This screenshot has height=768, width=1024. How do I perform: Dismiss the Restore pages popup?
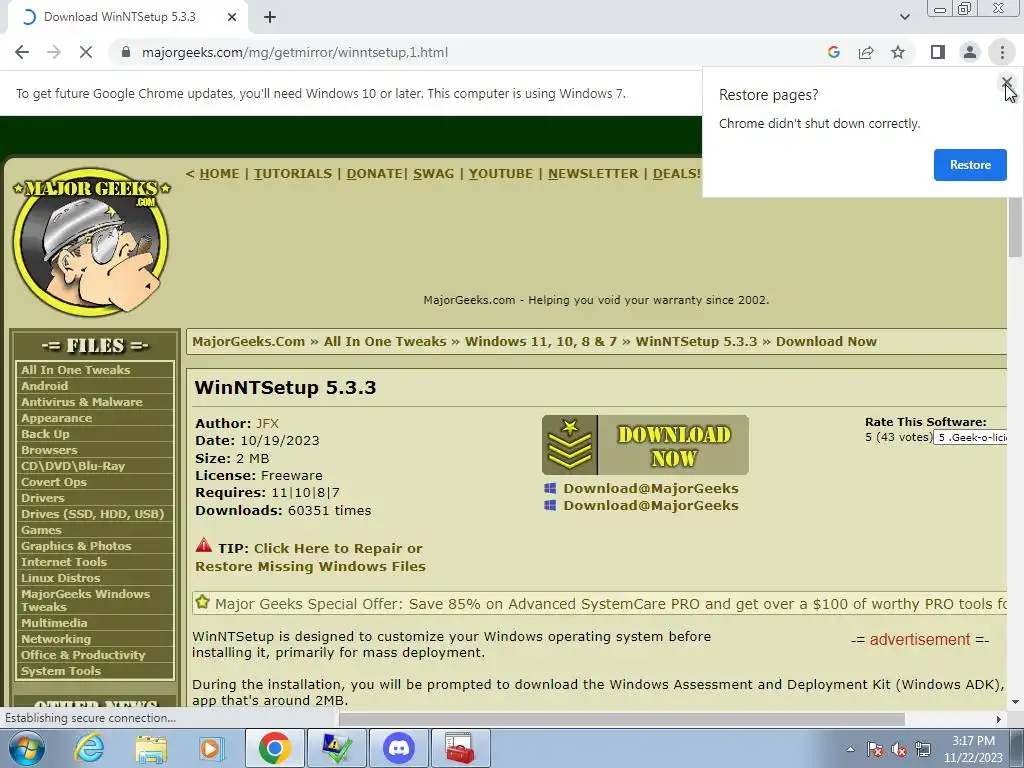pos(1006,83)
